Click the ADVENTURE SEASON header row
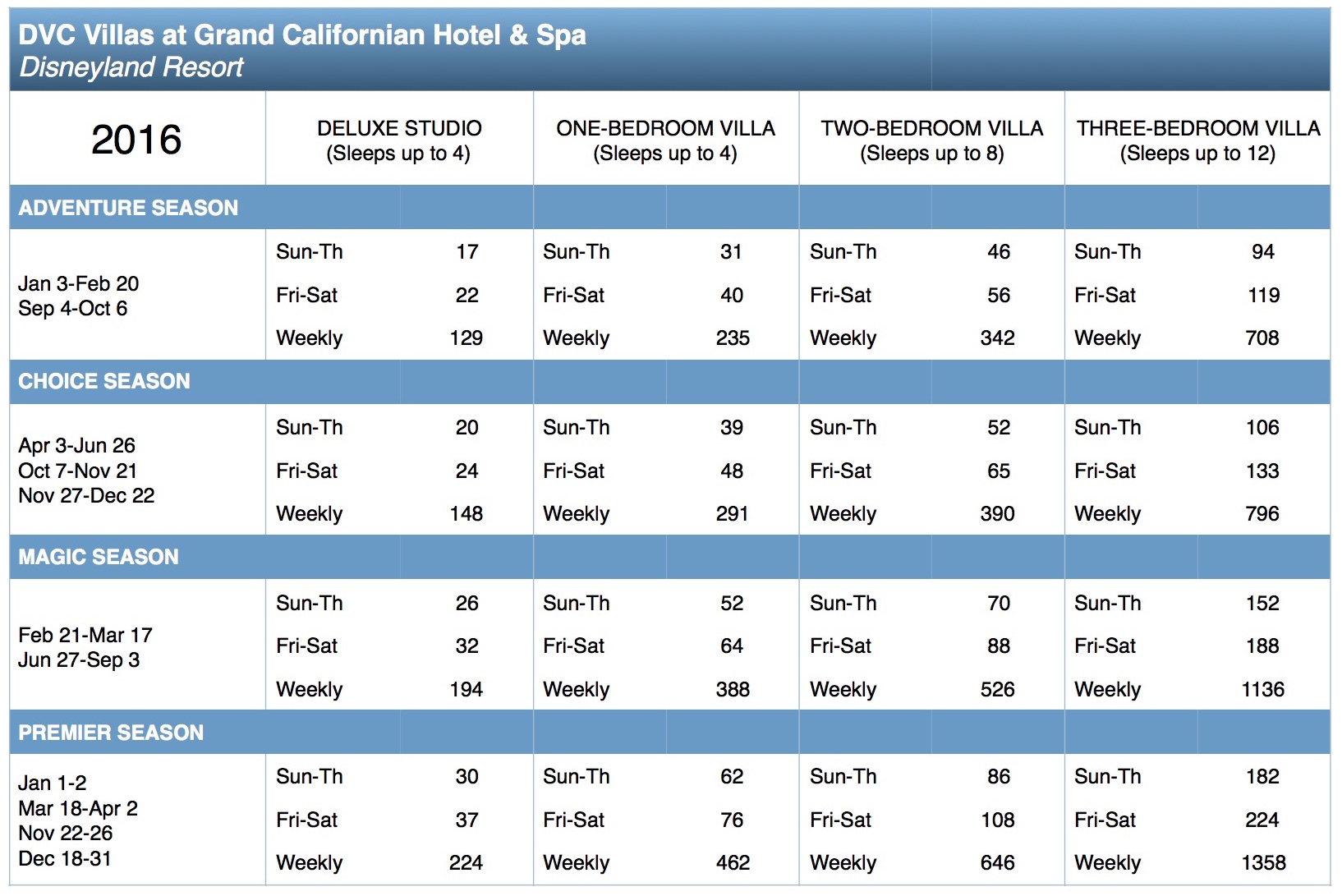Viewport: 1342px width, 896px height. 670,208
